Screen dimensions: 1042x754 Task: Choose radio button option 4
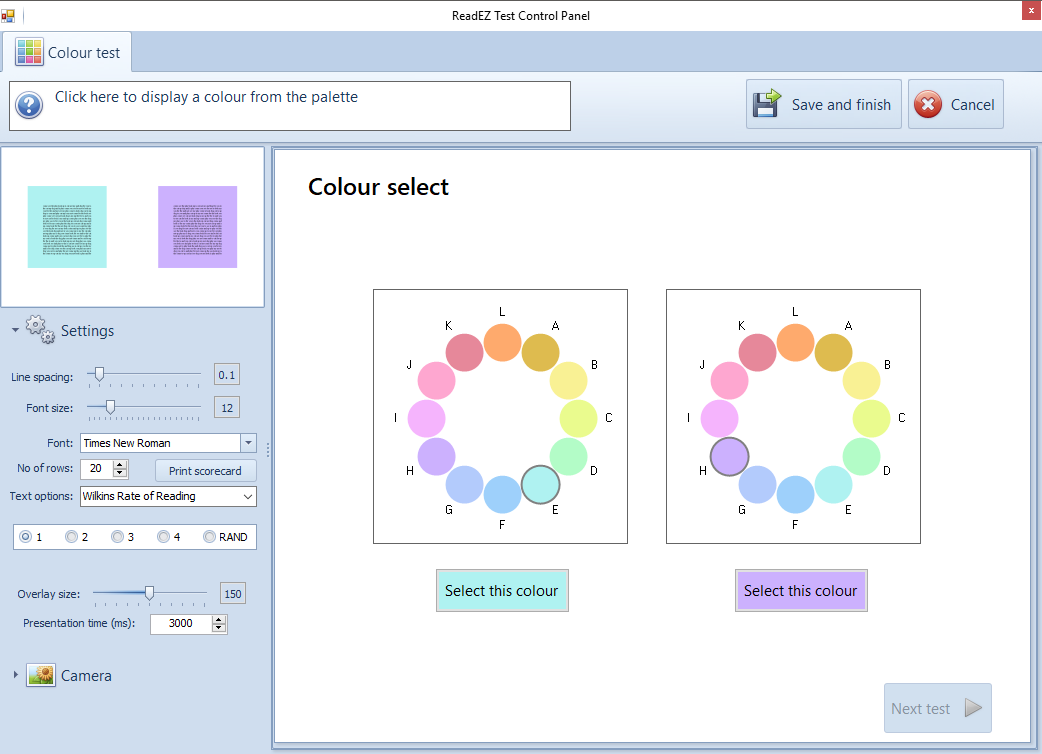[163, 537]
